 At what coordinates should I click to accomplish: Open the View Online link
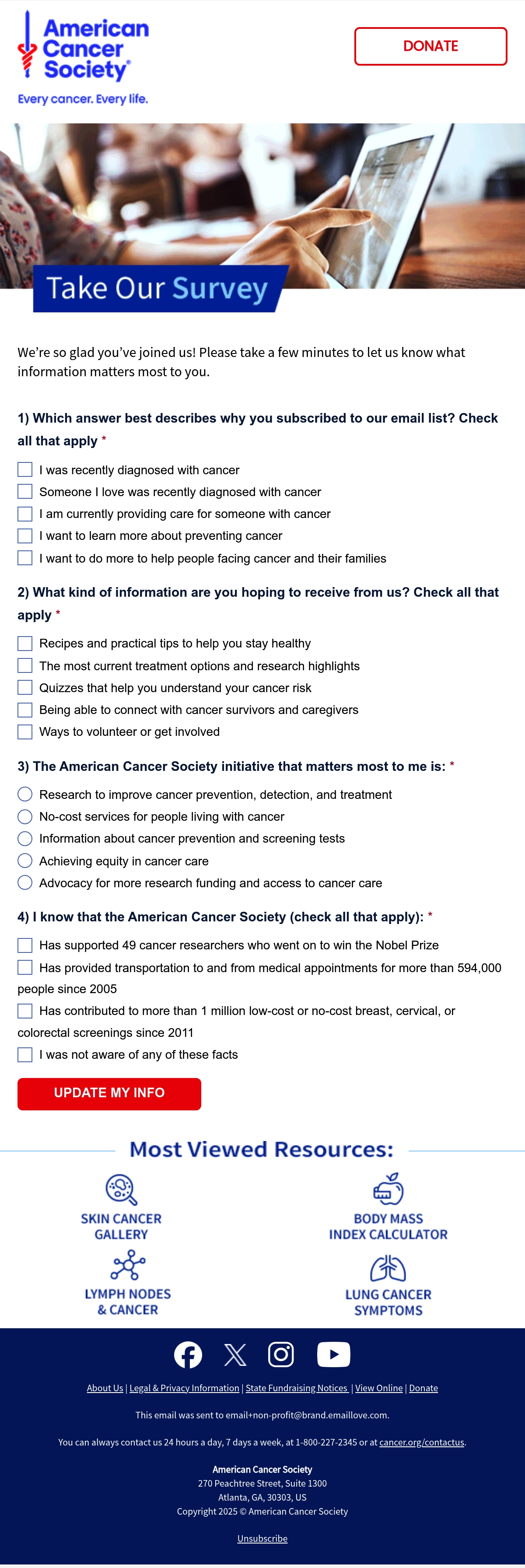[x=379, y=1388]
